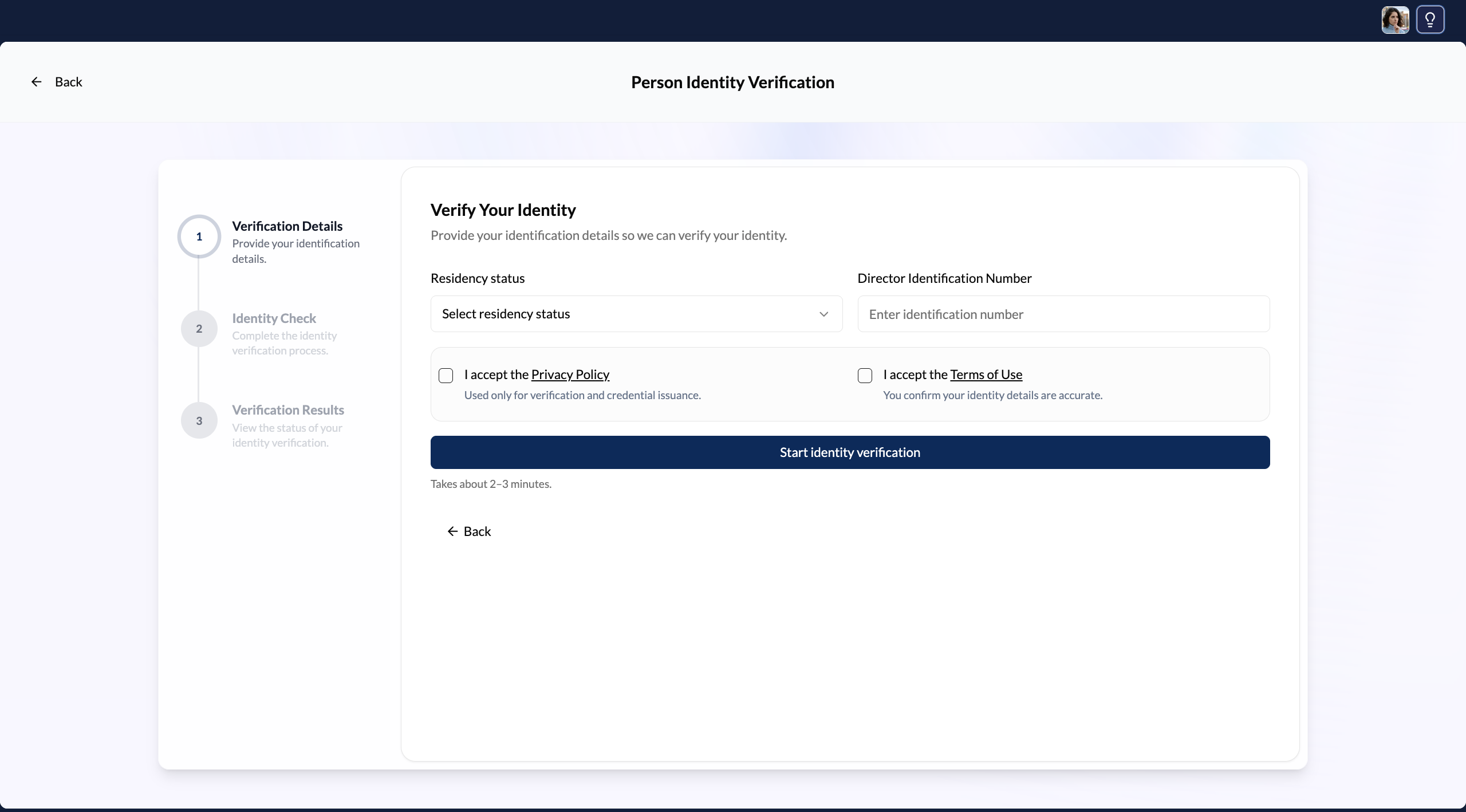Click the step 1 circle in the stepper
Screen dimensions: 1466x812
(199, 236)
